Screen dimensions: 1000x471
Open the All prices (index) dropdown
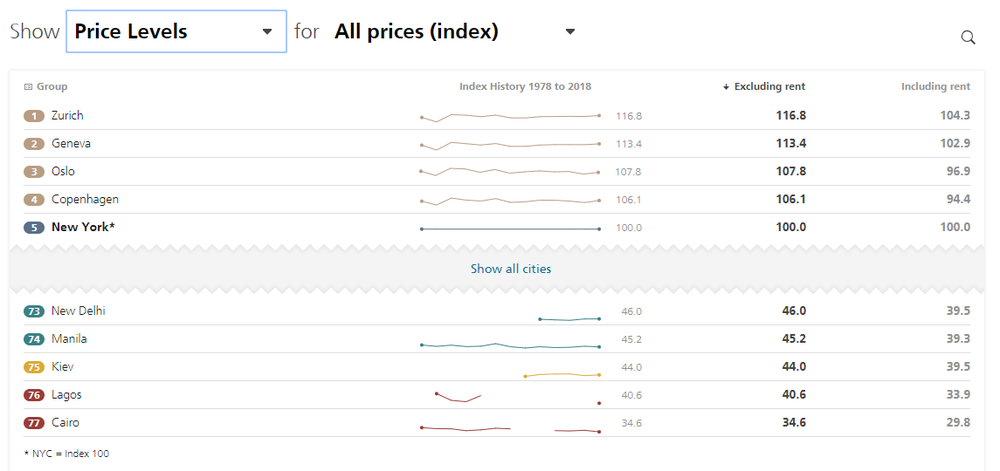pyautogui.click(x=455, y=32)
